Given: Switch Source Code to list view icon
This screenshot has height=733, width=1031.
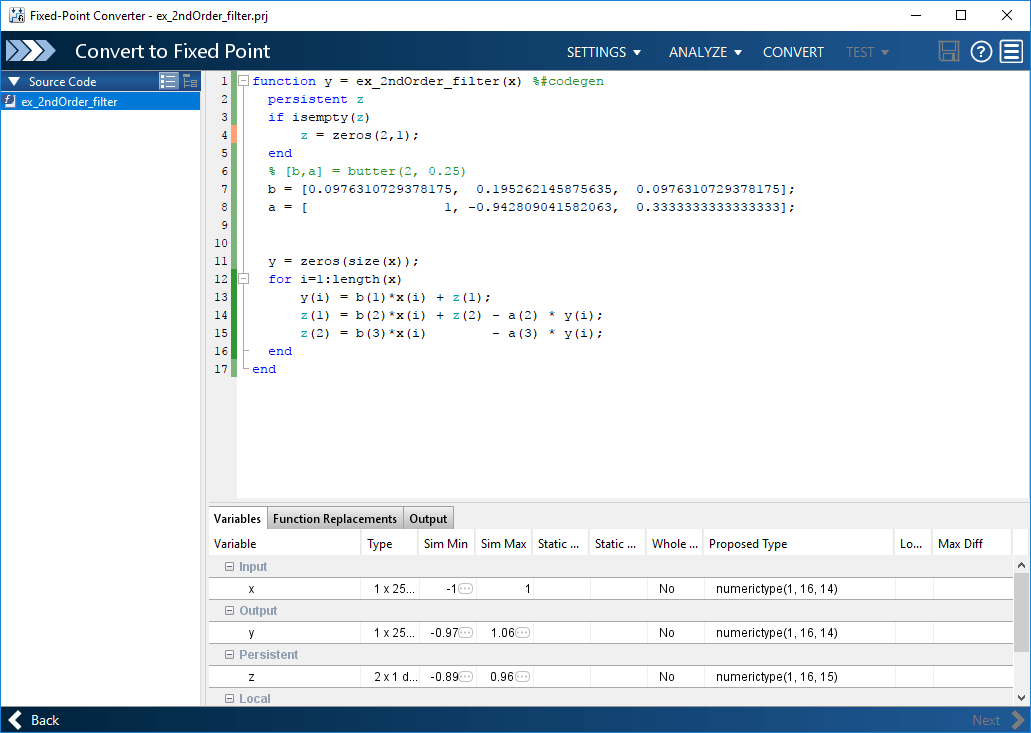Looking at the screenshot, I should (x=168, y=82).
